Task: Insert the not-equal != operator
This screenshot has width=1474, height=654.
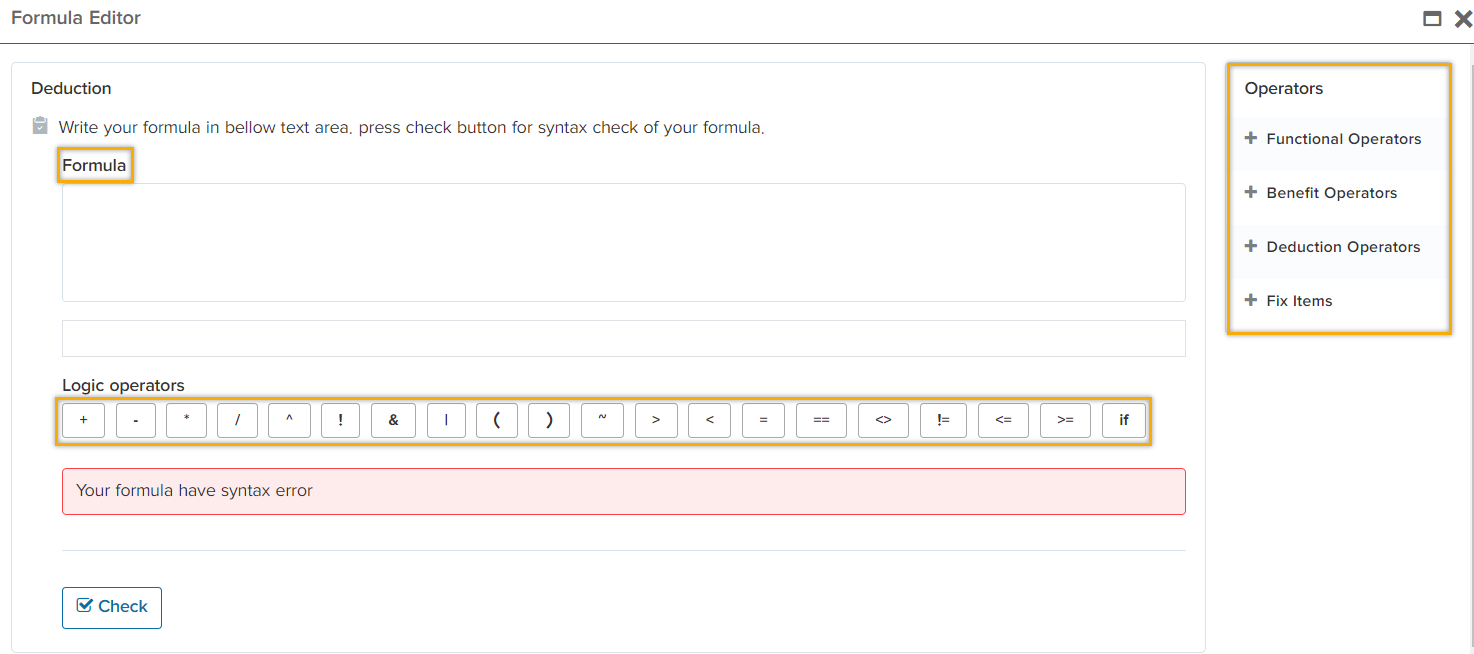Action: coord(943,420)
